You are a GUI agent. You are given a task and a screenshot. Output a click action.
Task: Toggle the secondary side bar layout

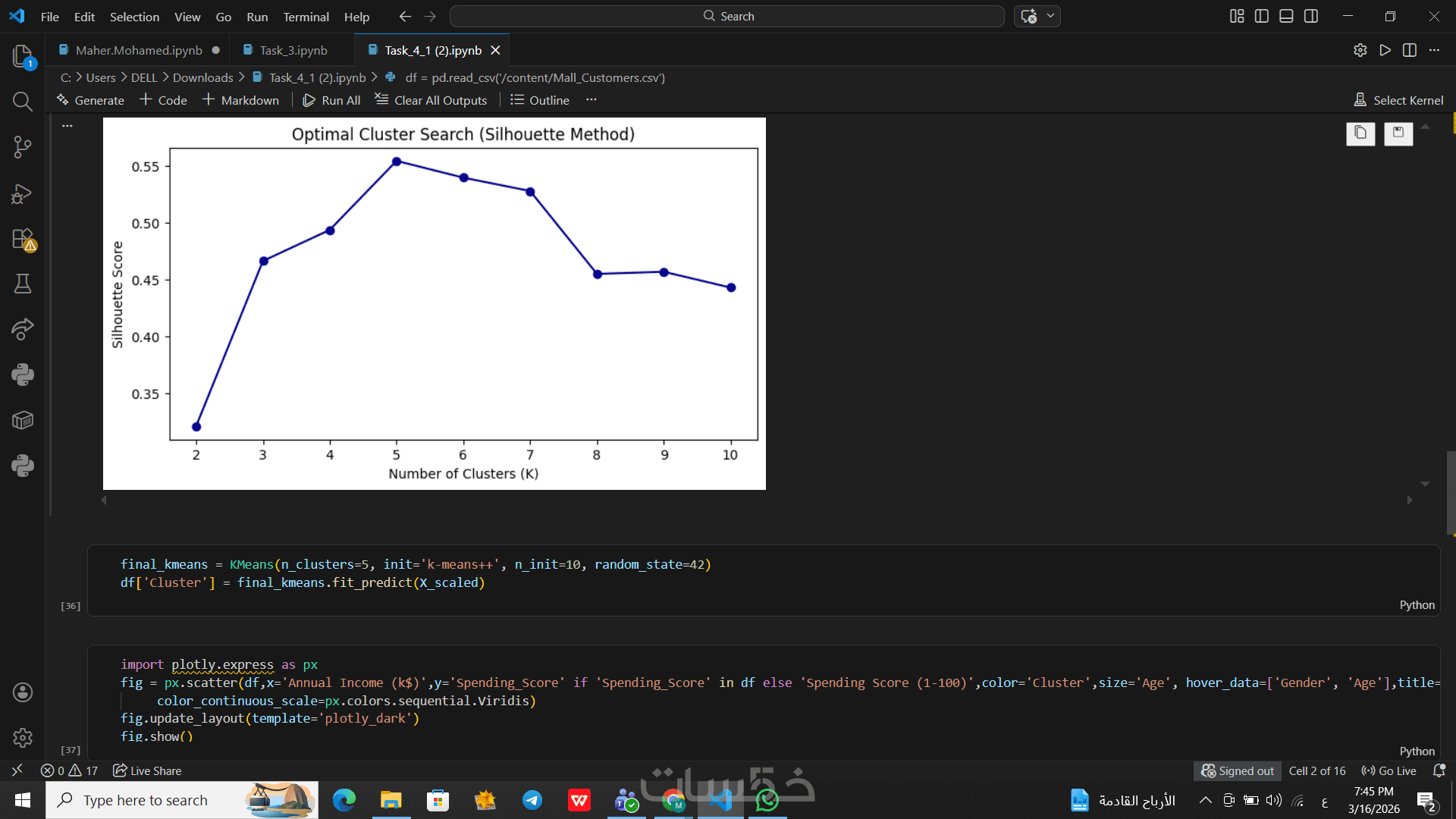pos(1311,16)
